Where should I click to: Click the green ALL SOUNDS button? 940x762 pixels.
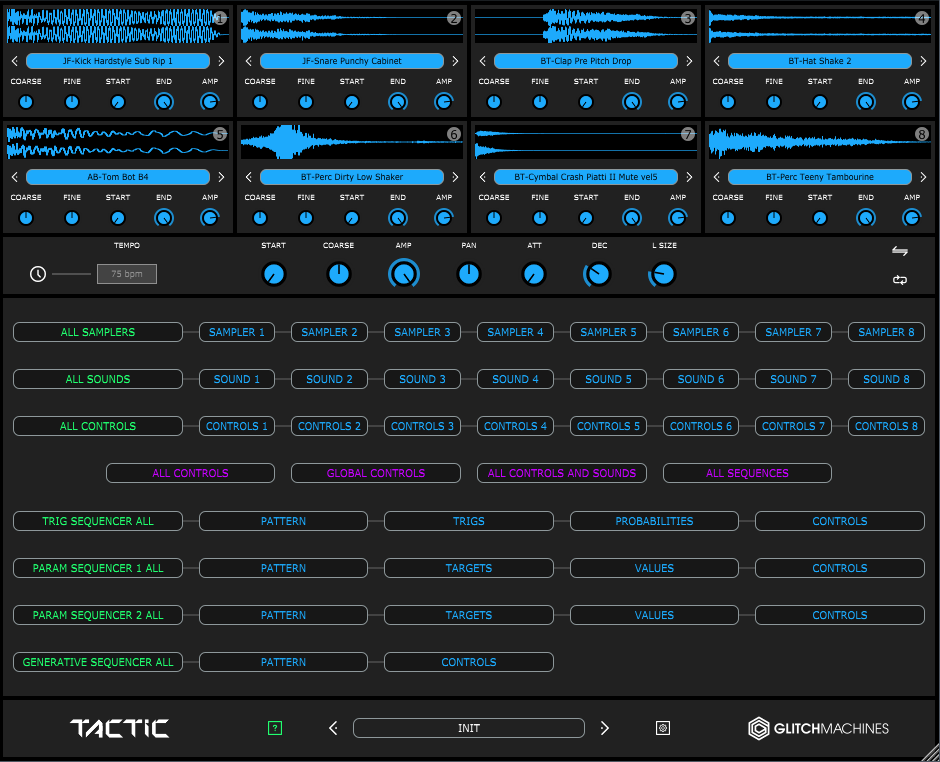[98, 379]
